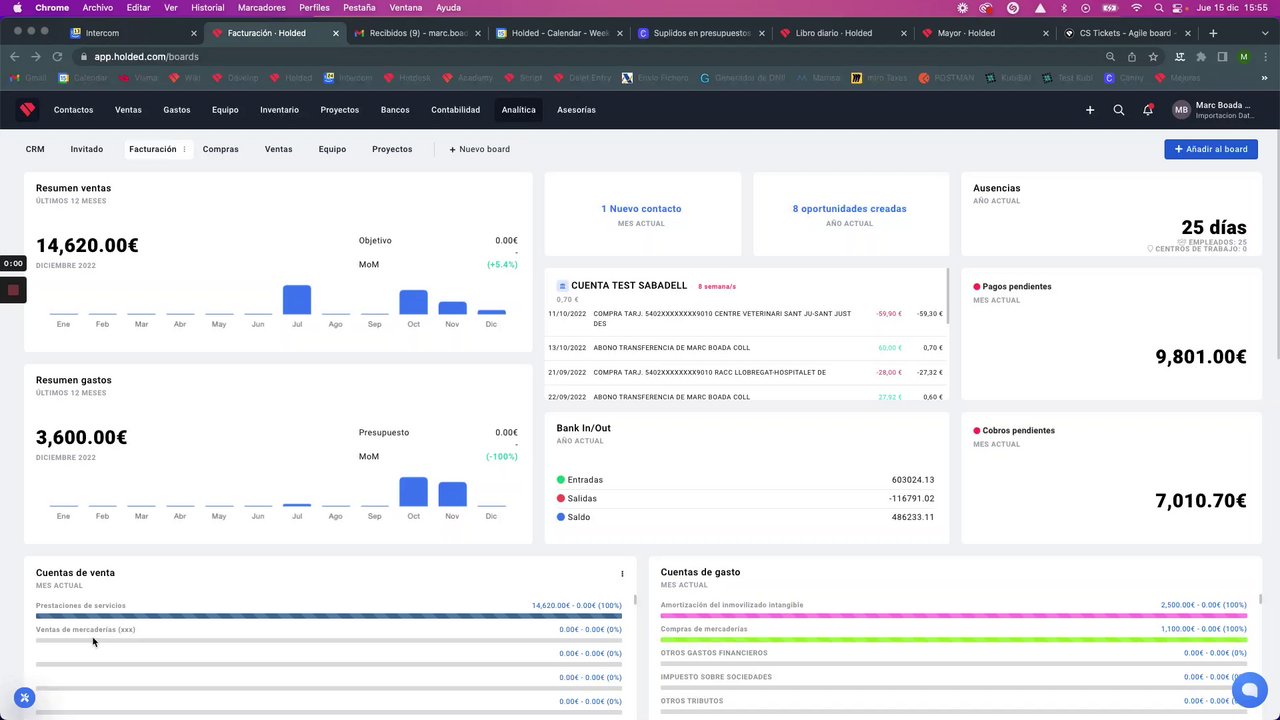This screenshot has height=720, width=1280.
Task: Click the Chrome share icon in address bar
Action: [x=1132, y=57]
